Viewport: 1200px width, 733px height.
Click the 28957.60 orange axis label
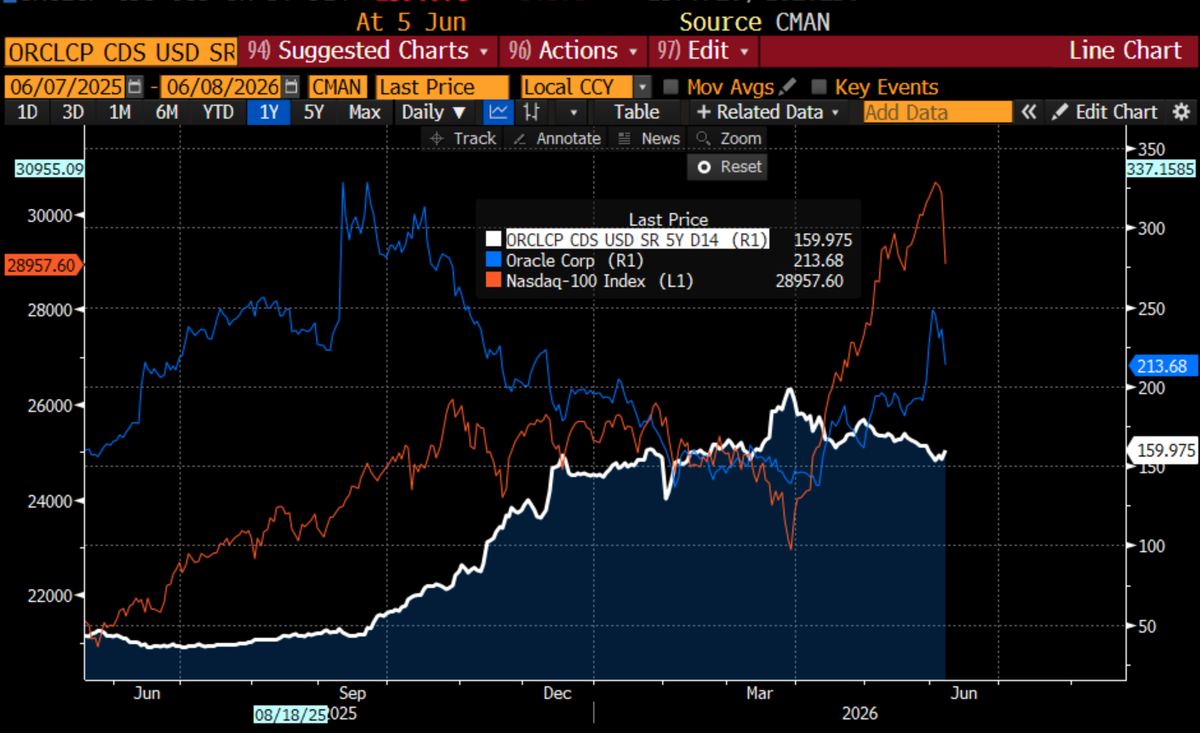tap(41, 265)
